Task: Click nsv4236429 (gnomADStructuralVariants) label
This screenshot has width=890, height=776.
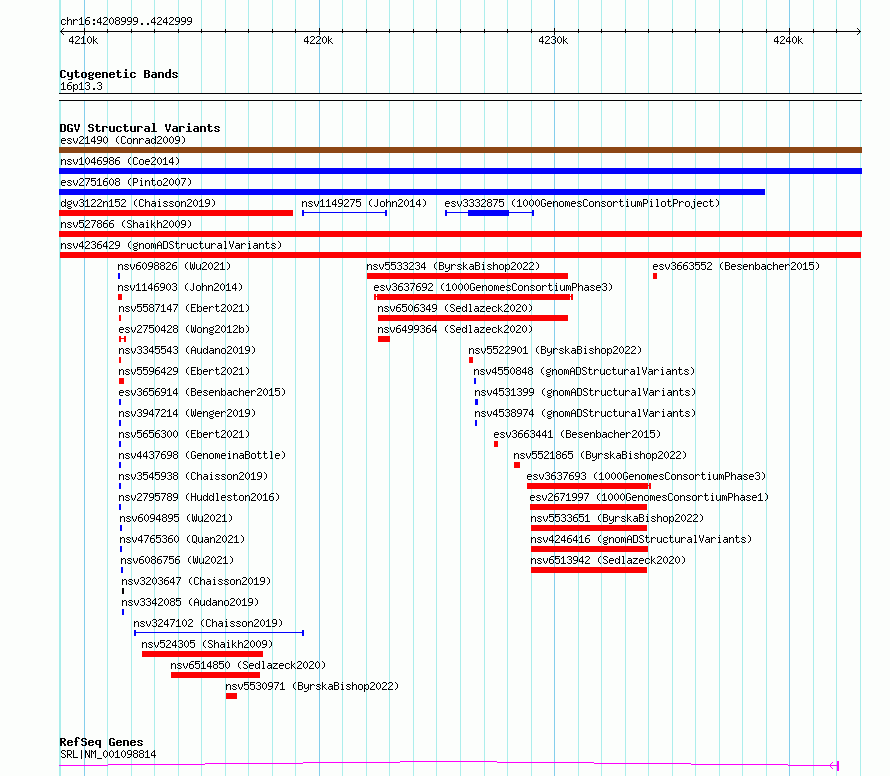Action: 171,245
